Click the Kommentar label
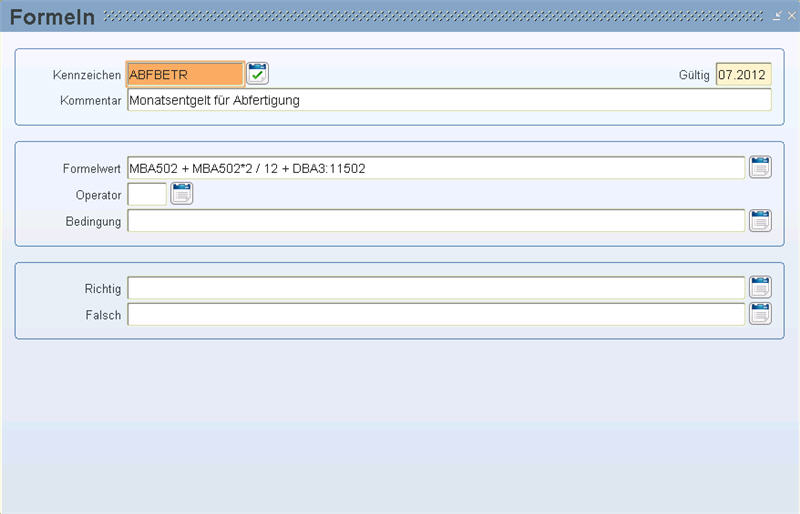 pos(90,101)
